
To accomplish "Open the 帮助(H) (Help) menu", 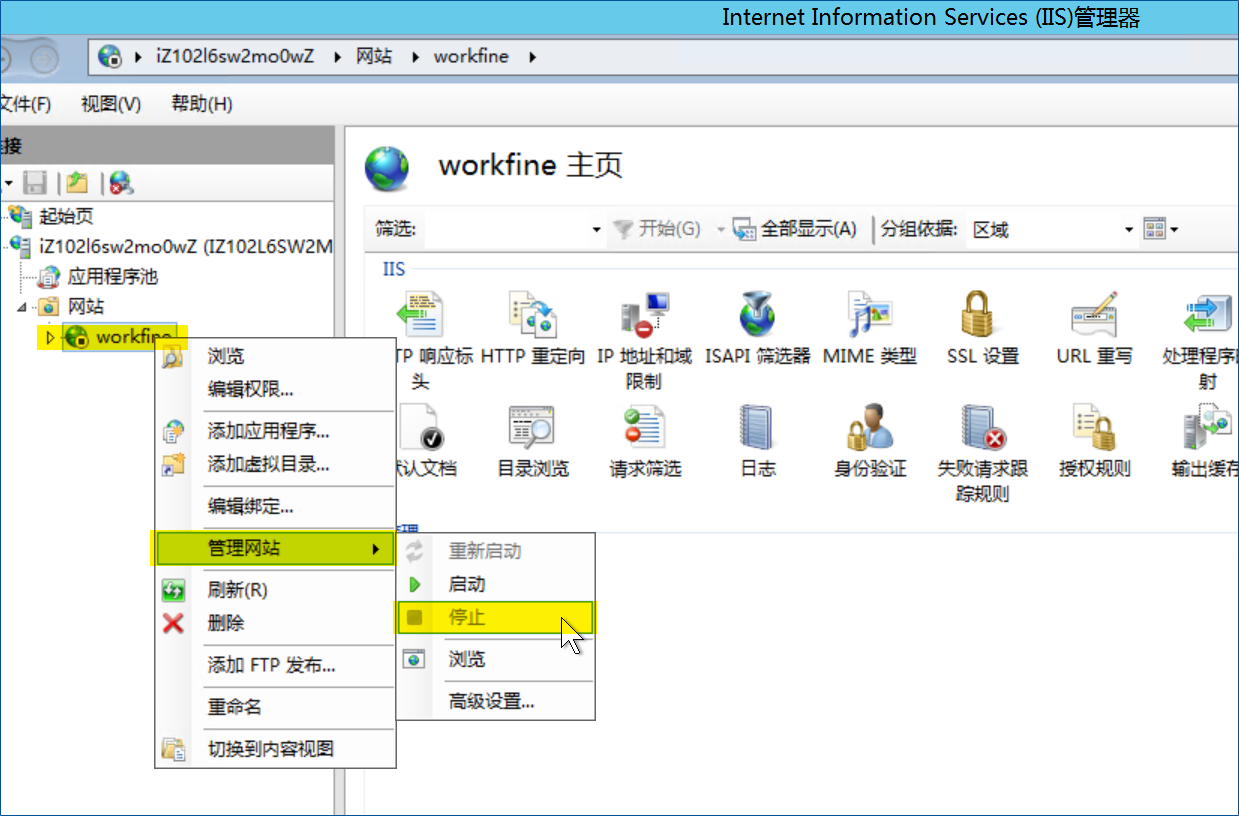I will click(x=202, y=104).
